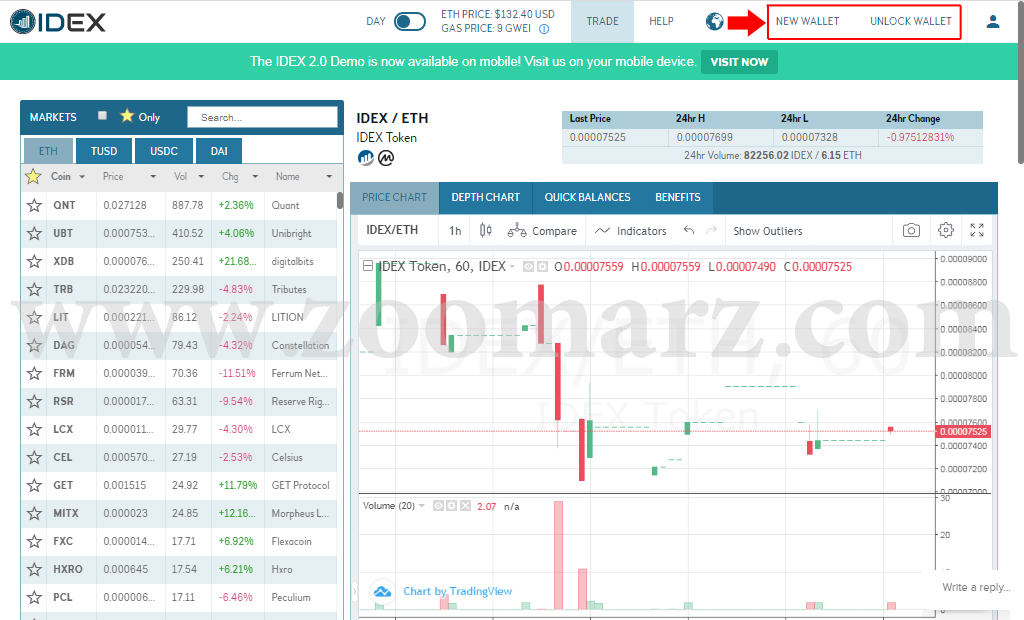Click the current price label 0.00007525 on axis

click(963, 431)
